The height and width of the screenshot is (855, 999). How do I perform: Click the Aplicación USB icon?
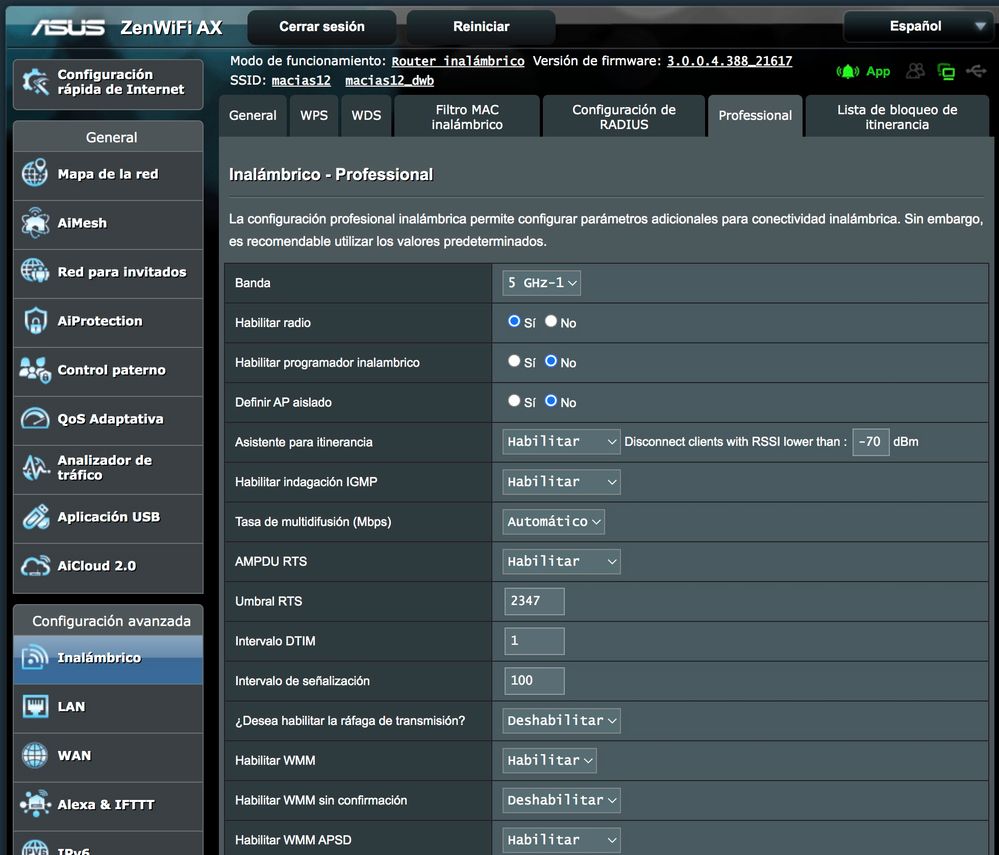(35, 517)
